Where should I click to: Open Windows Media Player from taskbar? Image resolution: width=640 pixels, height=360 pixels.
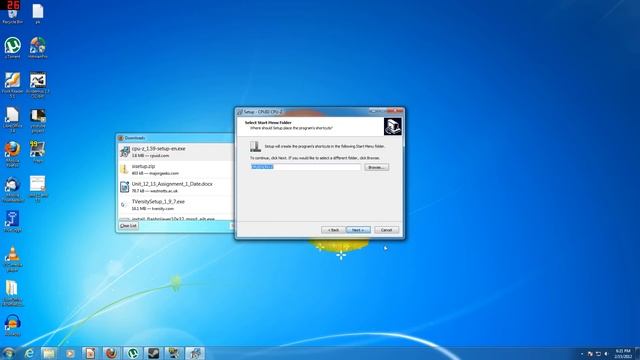pyautogui.click(x=70, y=353)
